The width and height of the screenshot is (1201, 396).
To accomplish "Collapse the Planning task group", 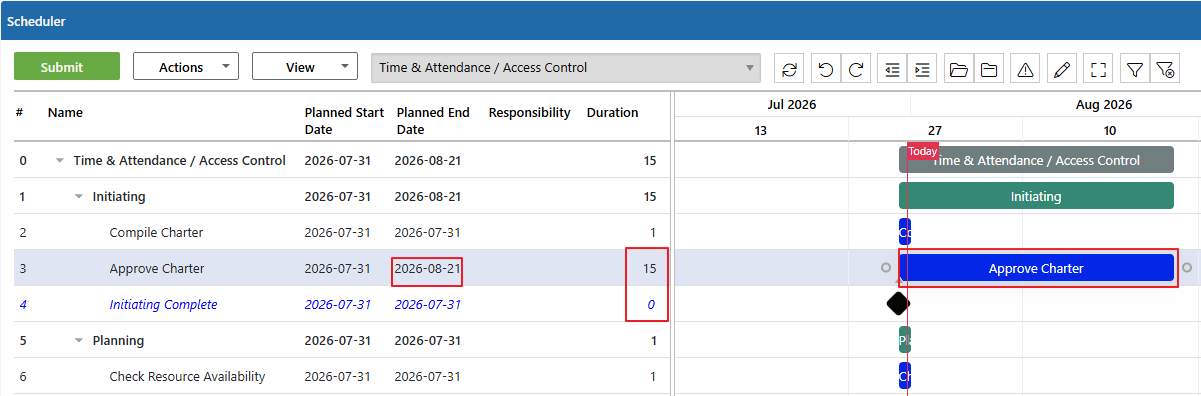I will pyautogui.click(x=79, y=341).
